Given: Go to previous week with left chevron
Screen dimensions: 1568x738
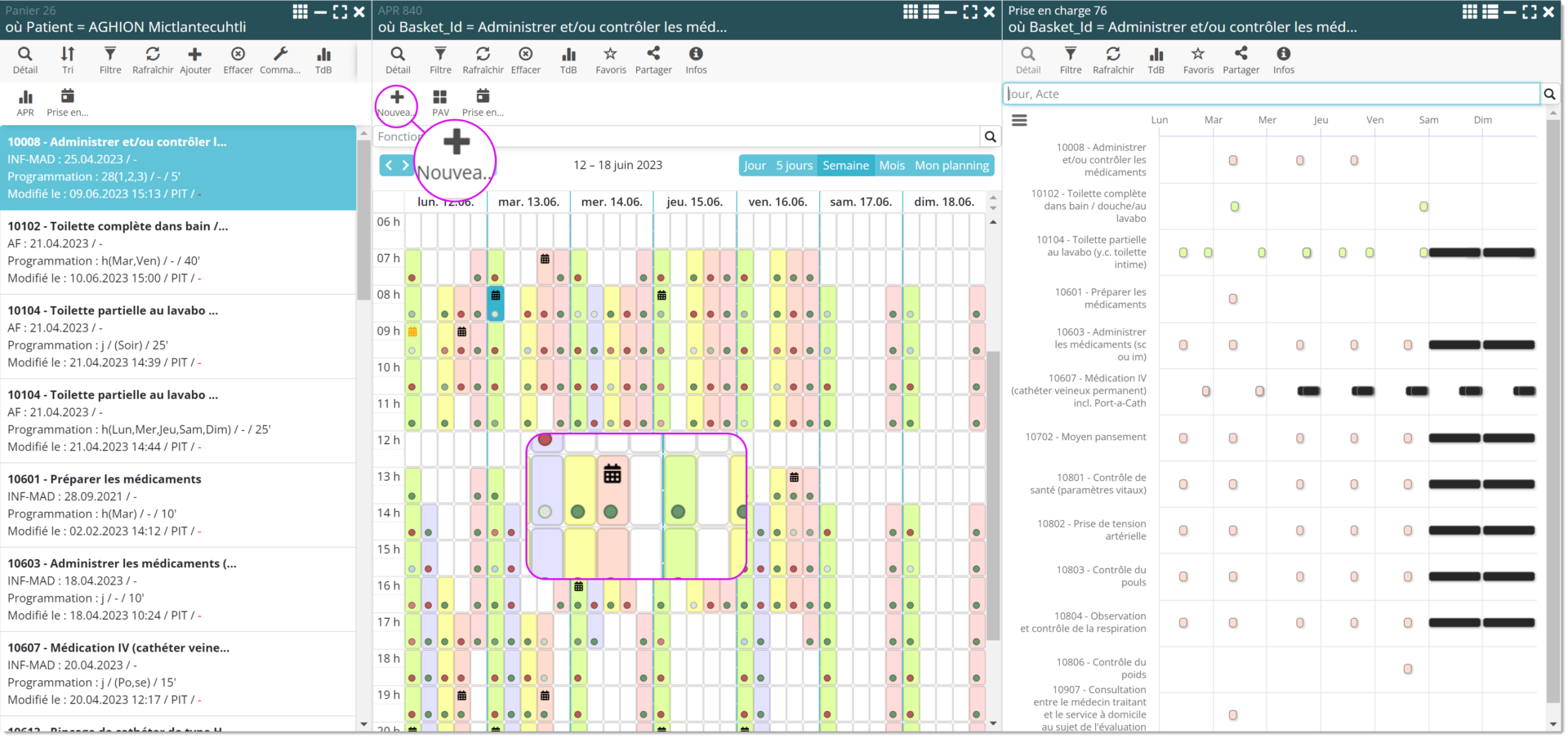Looking at the screenshot, I should (389, 166).
